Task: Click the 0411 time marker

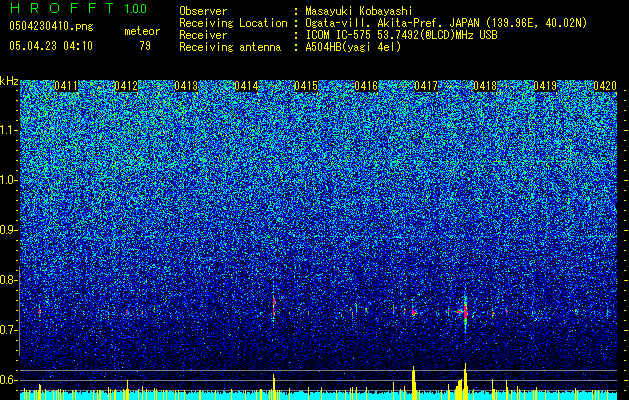Action: tap(66, 86)
